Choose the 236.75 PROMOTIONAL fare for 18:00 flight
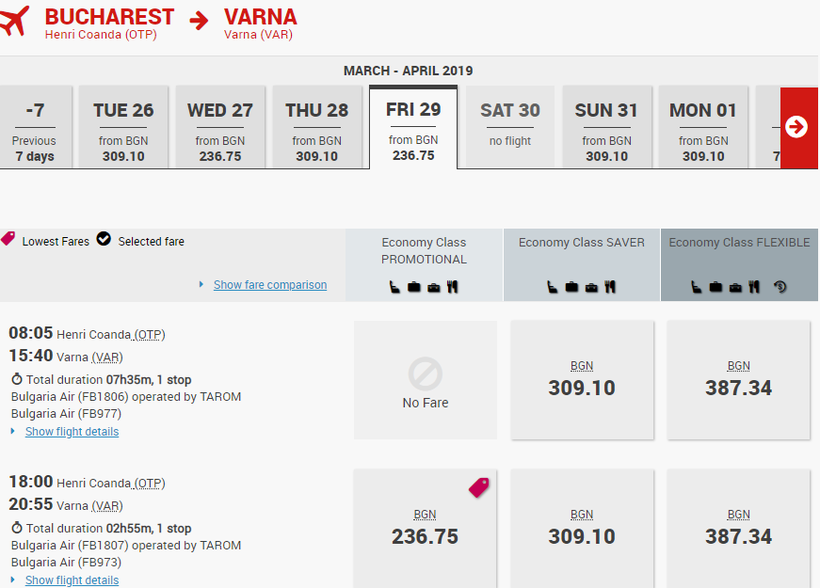This screenshot has height=588, width=820. click(425, 528)
